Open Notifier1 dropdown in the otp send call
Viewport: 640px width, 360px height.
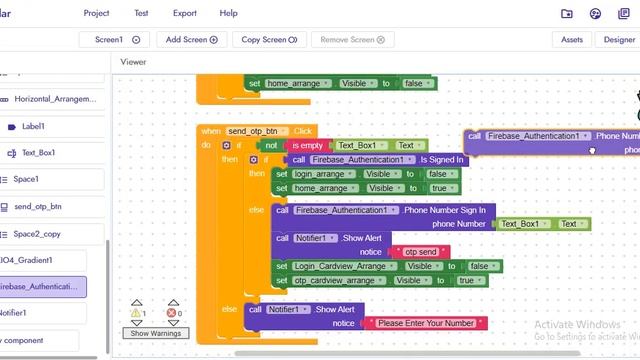[x=315, y=238]
